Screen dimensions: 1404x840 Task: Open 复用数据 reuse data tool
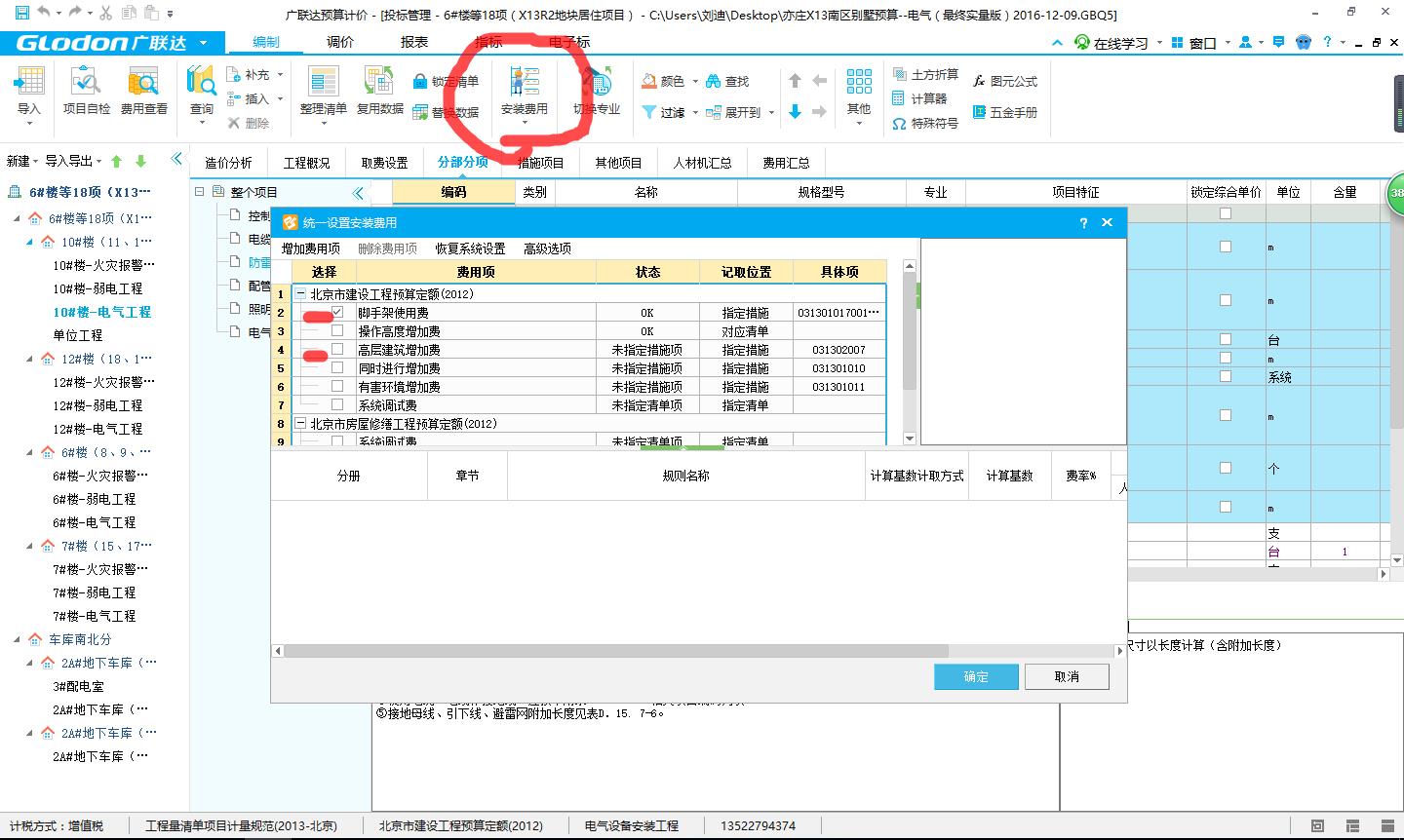379,92
